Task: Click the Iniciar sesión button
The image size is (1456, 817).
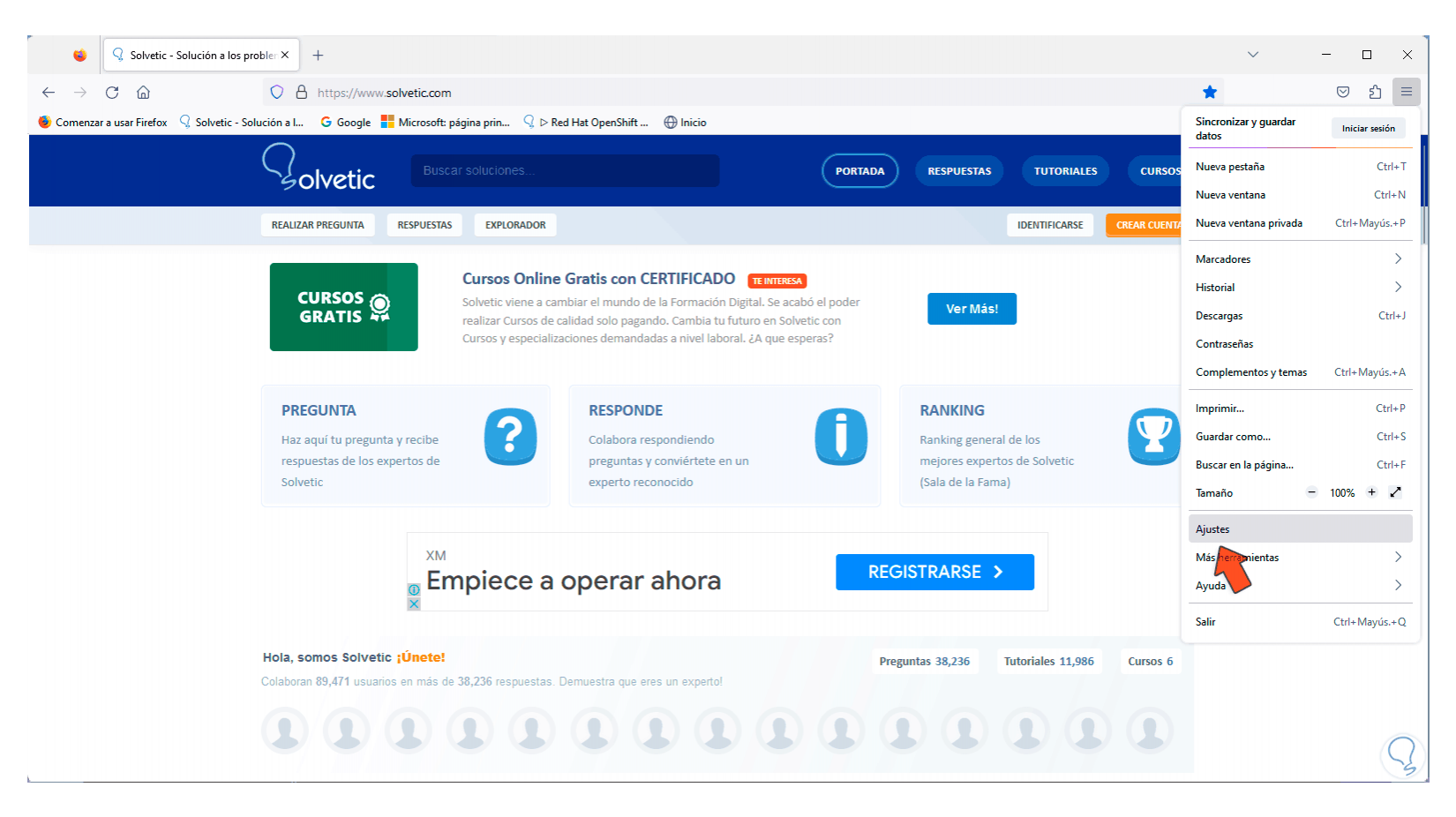Action: tap(1369, 129)
